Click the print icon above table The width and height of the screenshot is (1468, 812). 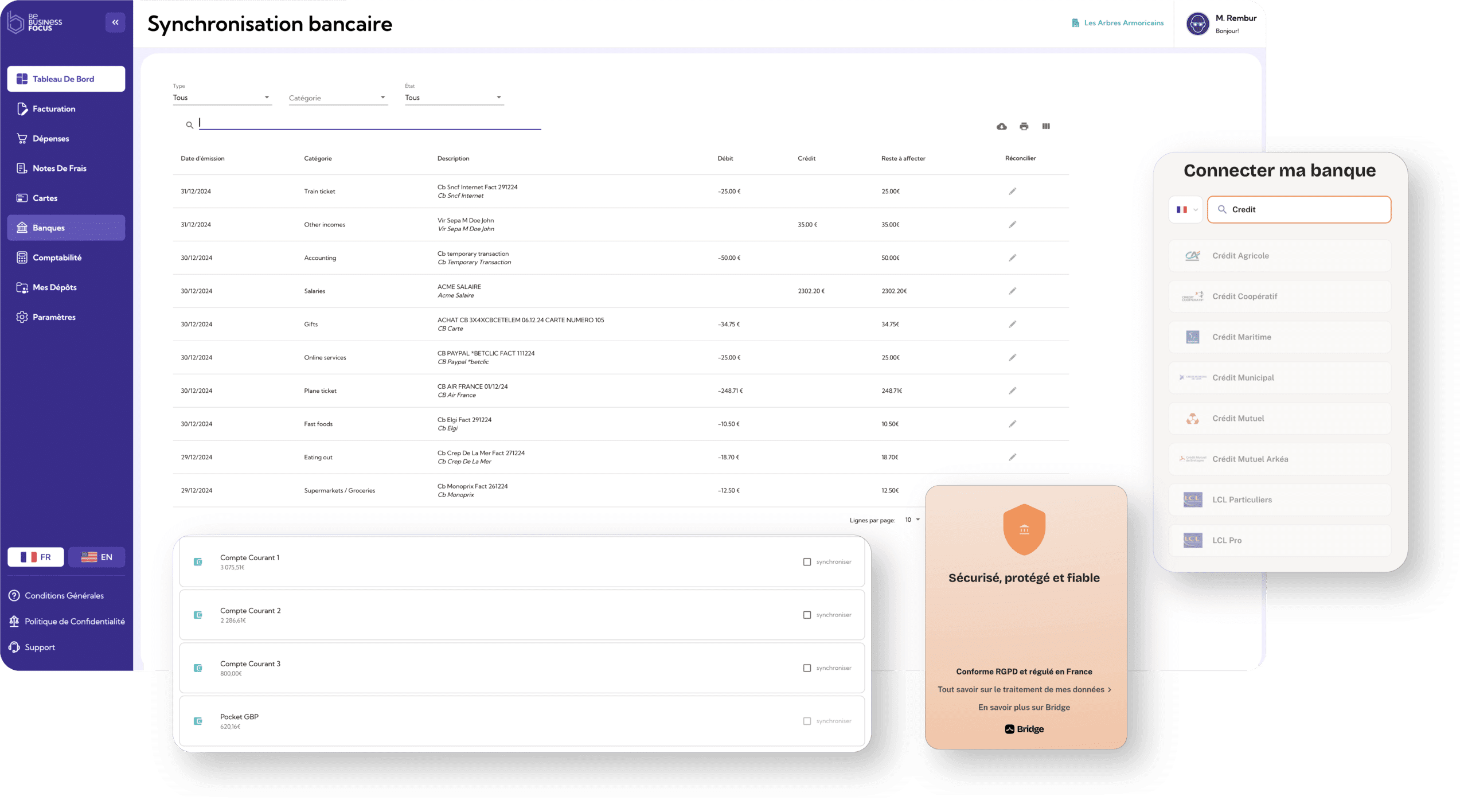pos(1024,126)
